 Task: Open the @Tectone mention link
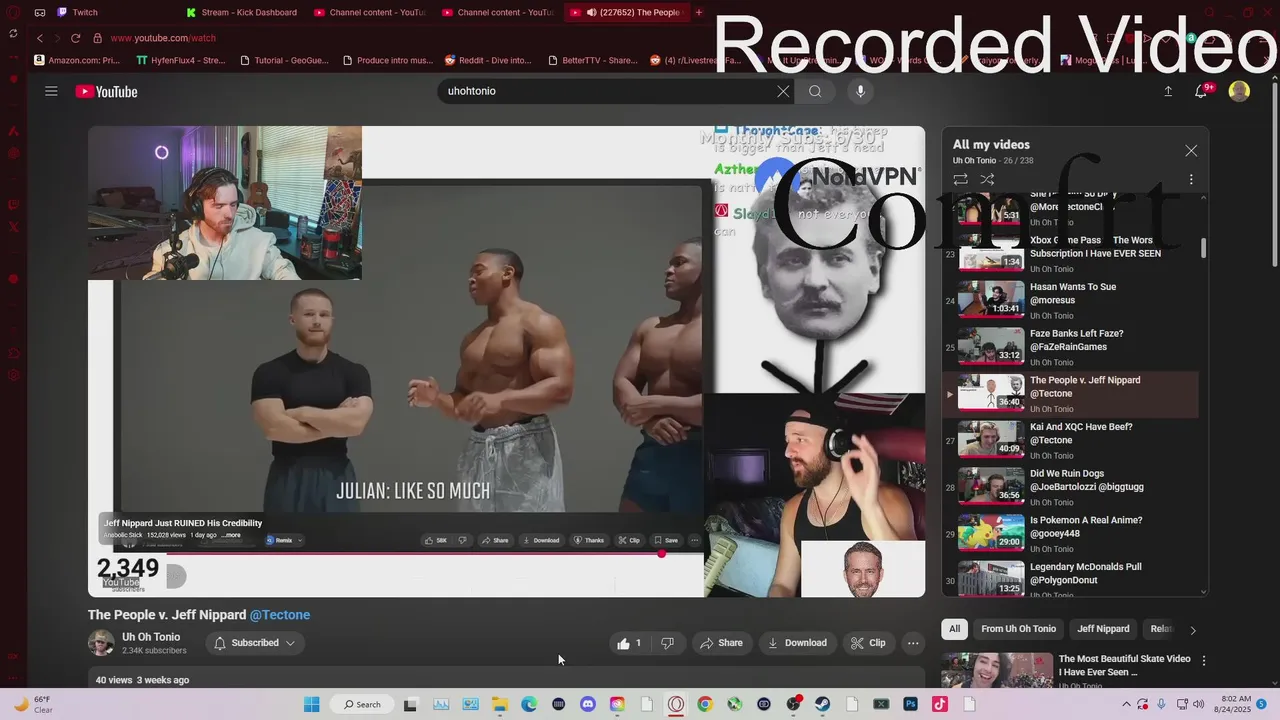[x=280, y=615]
